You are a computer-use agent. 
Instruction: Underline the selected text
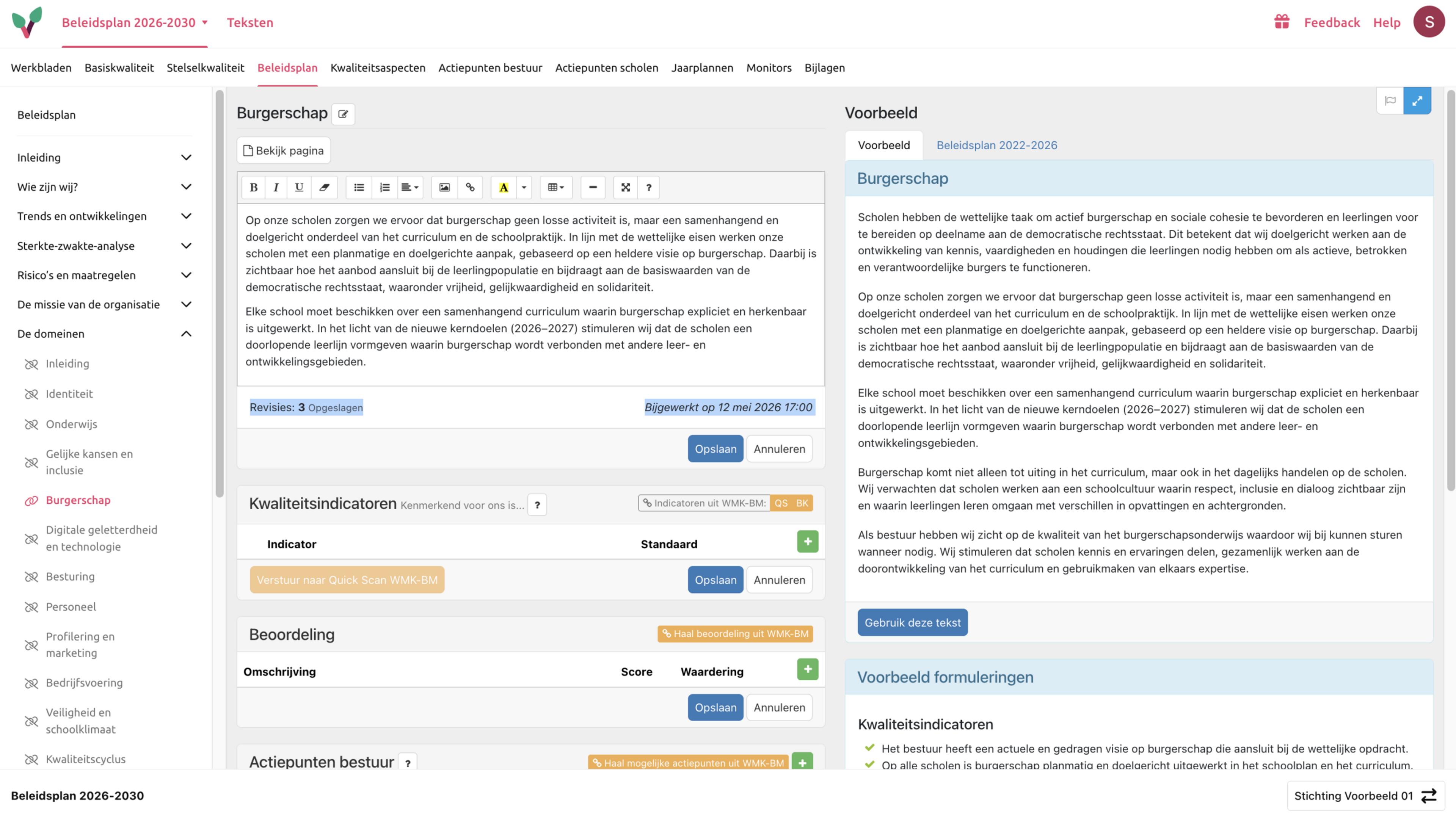(x=299, y=188)
